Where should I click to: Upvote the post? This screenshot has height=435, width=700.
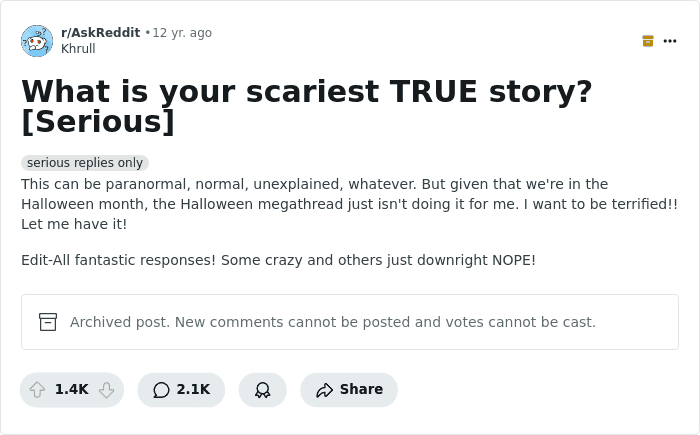click(x=38, y=390)
